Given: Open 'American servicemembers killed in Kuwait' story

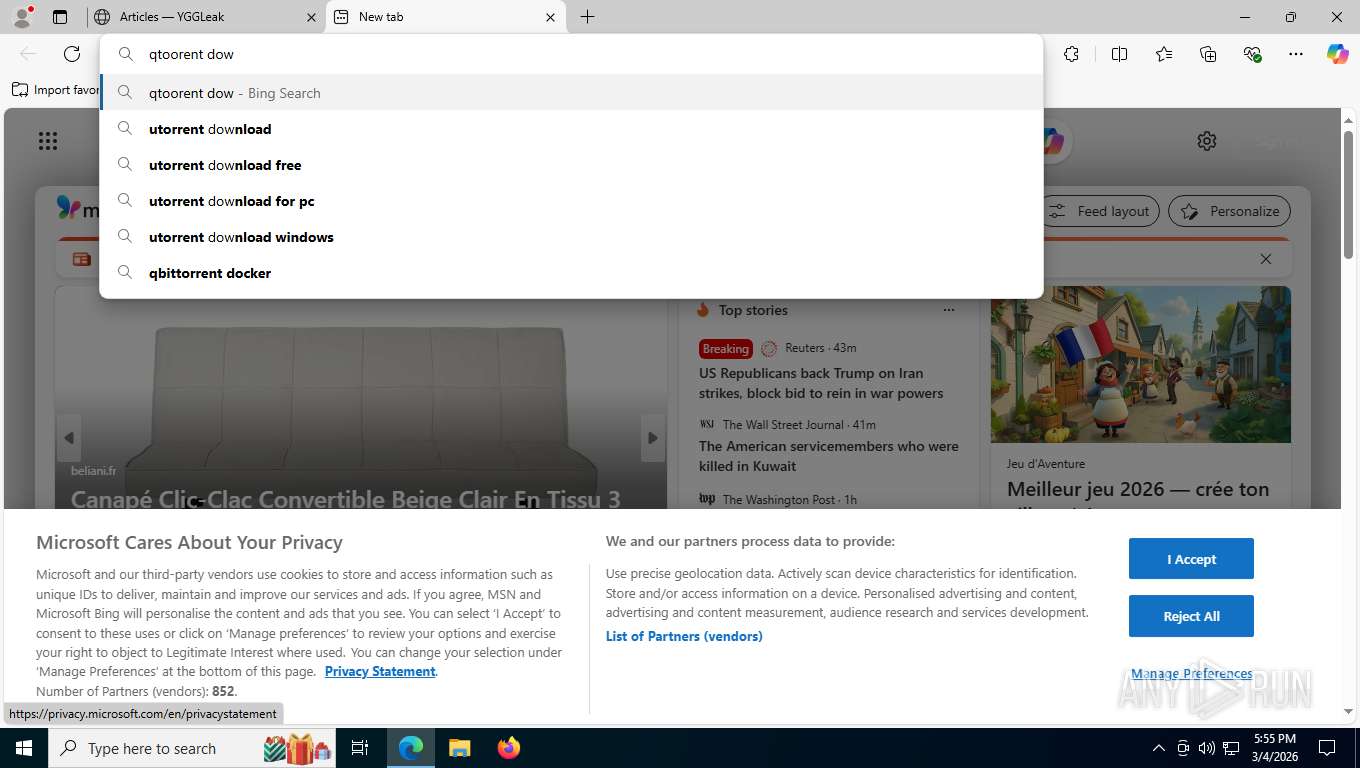Looking at the screenshot, I should 828,456.
